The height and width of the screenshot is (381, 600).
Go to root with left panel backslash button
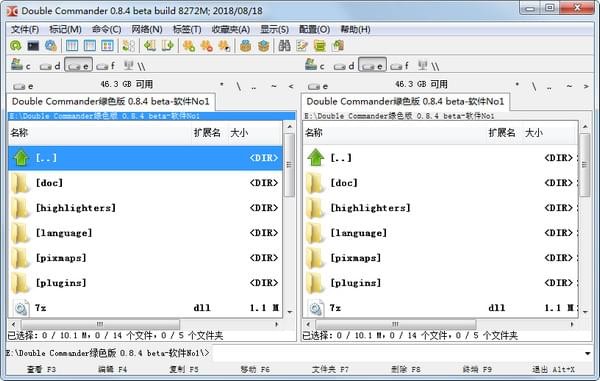pos(238,86)
